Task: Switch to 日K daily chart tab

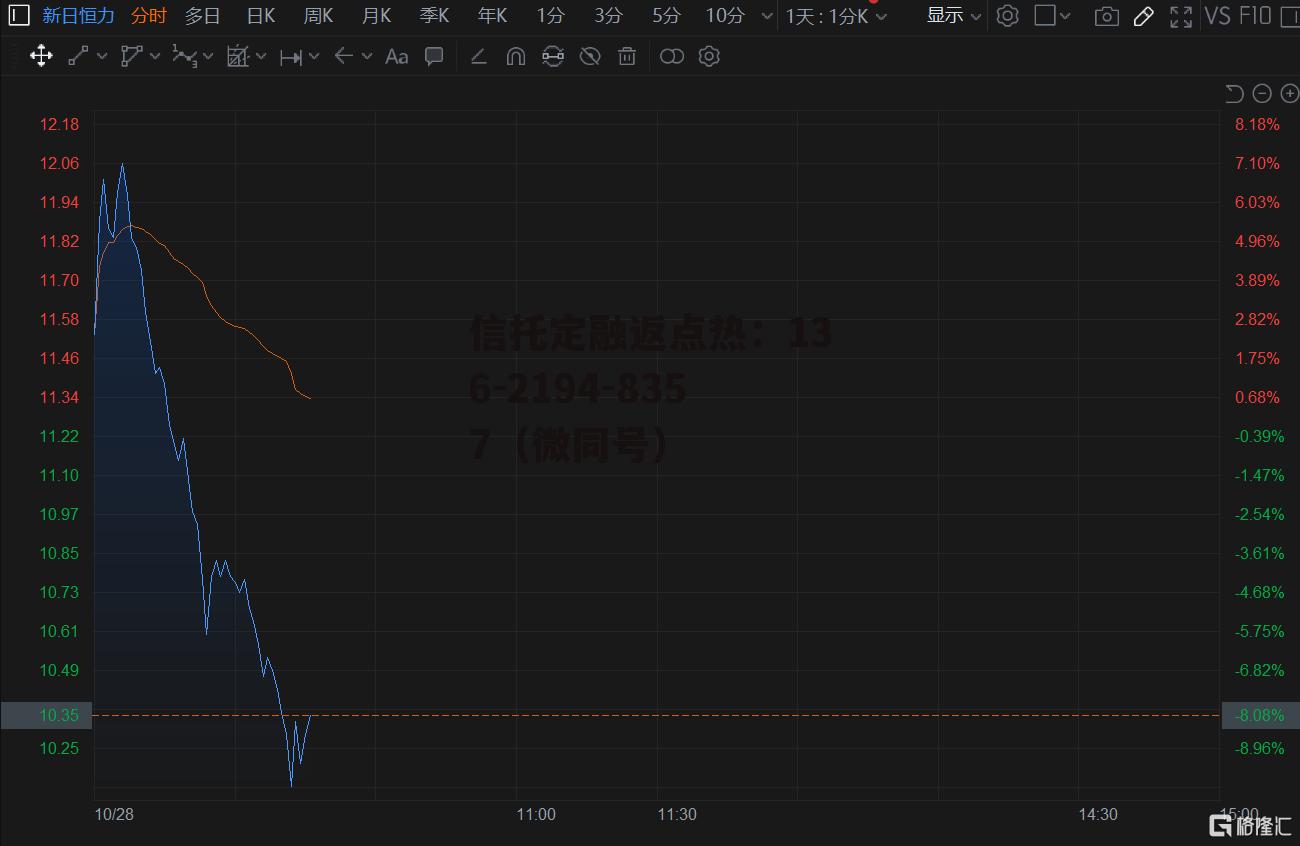Action: pos(260,16)
